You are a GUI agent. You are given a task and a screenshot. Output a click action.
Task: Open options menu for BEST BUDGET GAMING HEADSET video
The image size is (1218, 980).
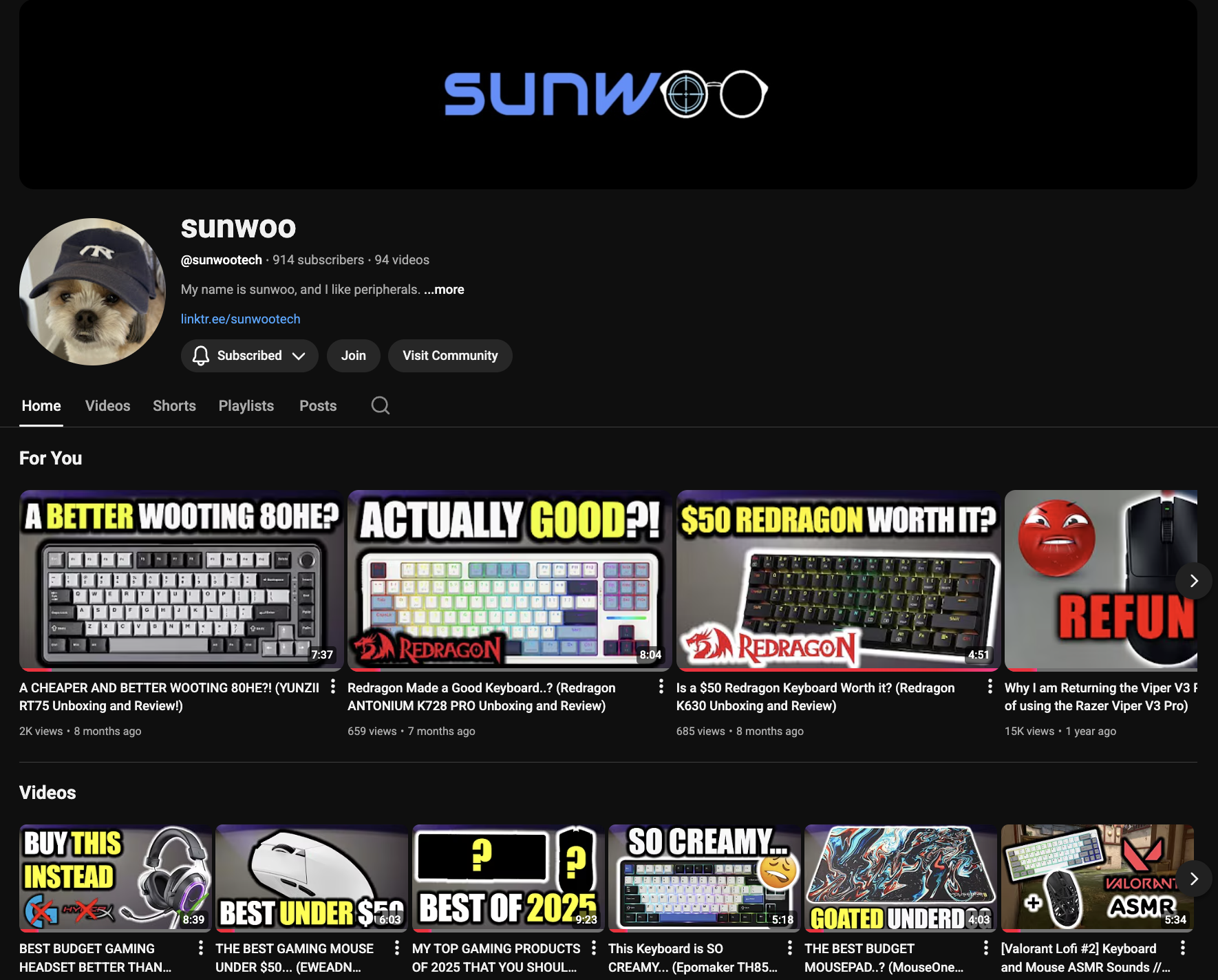point(200,948)
